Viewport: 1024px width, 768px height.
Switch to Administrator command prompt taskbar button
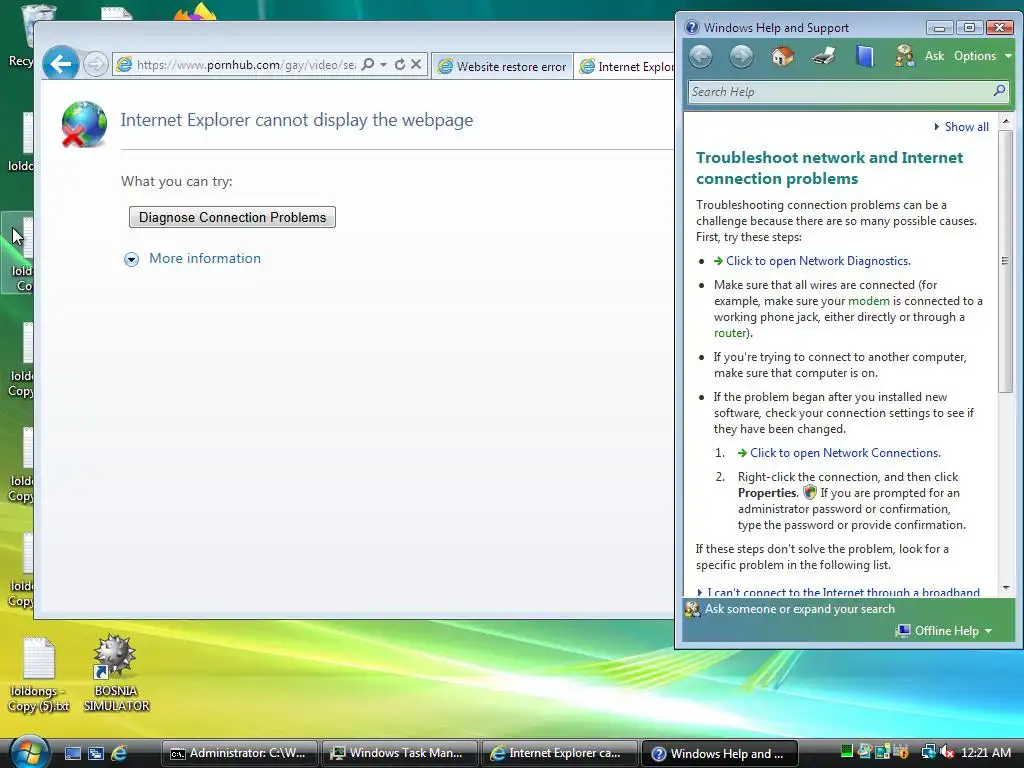click(x=240, y=754)
